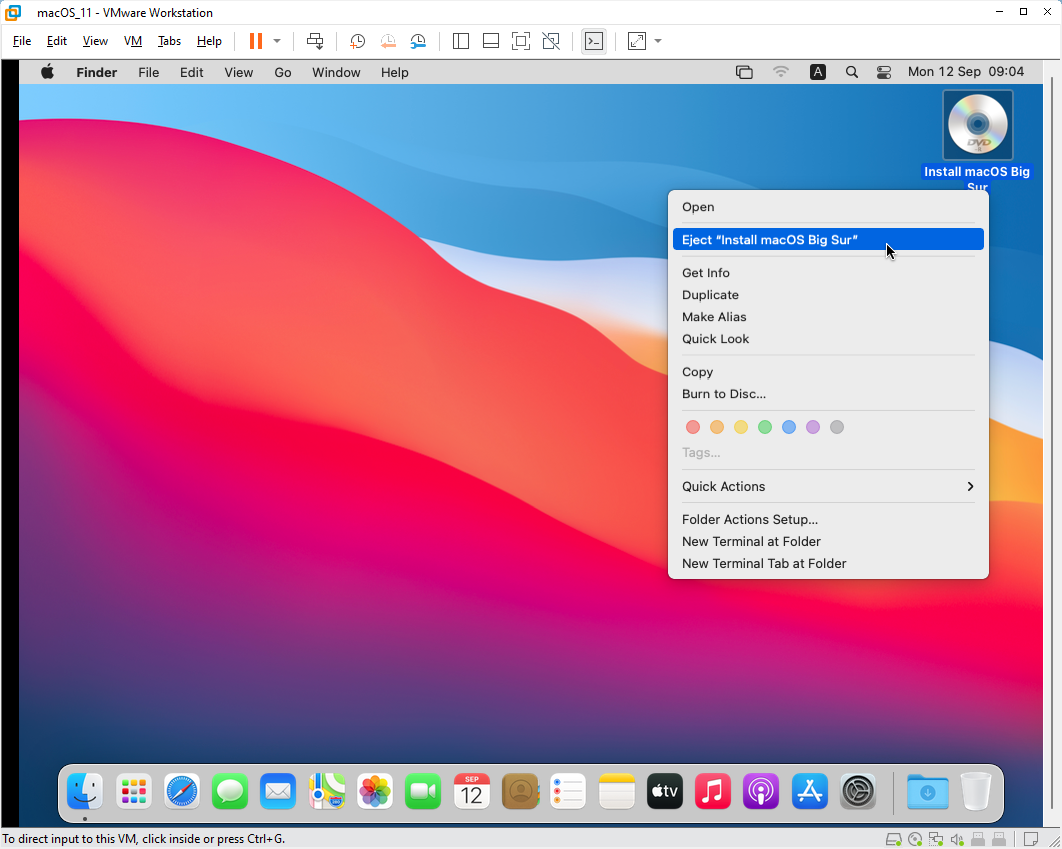Open the VMware View menu
The image size is (1062, 849).
pos(95,41)
